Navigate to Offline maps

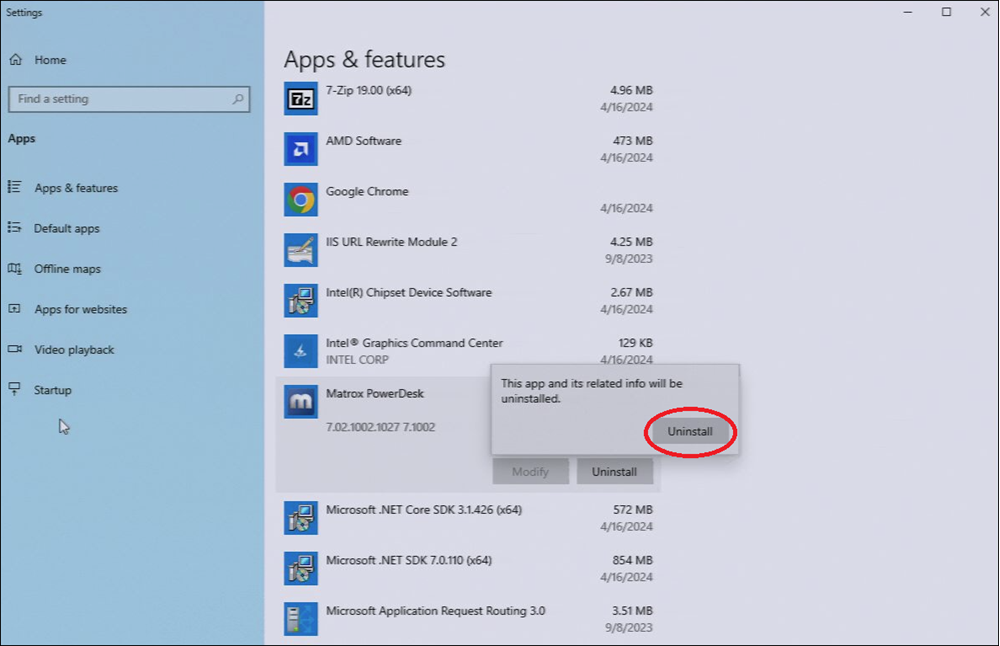(67, 269)
